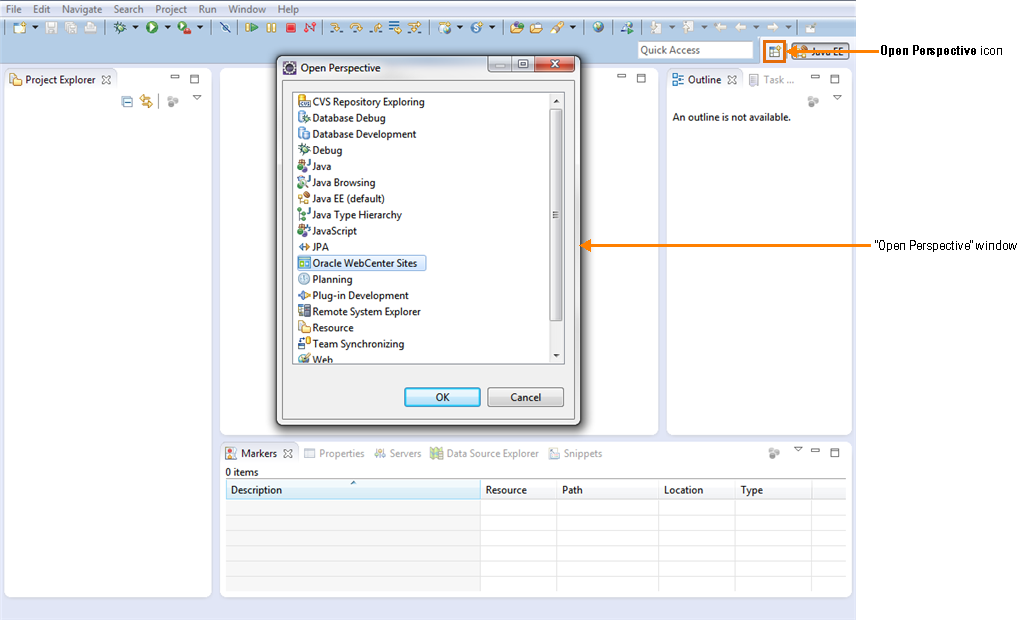
Task: Click the Debug bug icon in toolbar
Action: click(119, 27)
